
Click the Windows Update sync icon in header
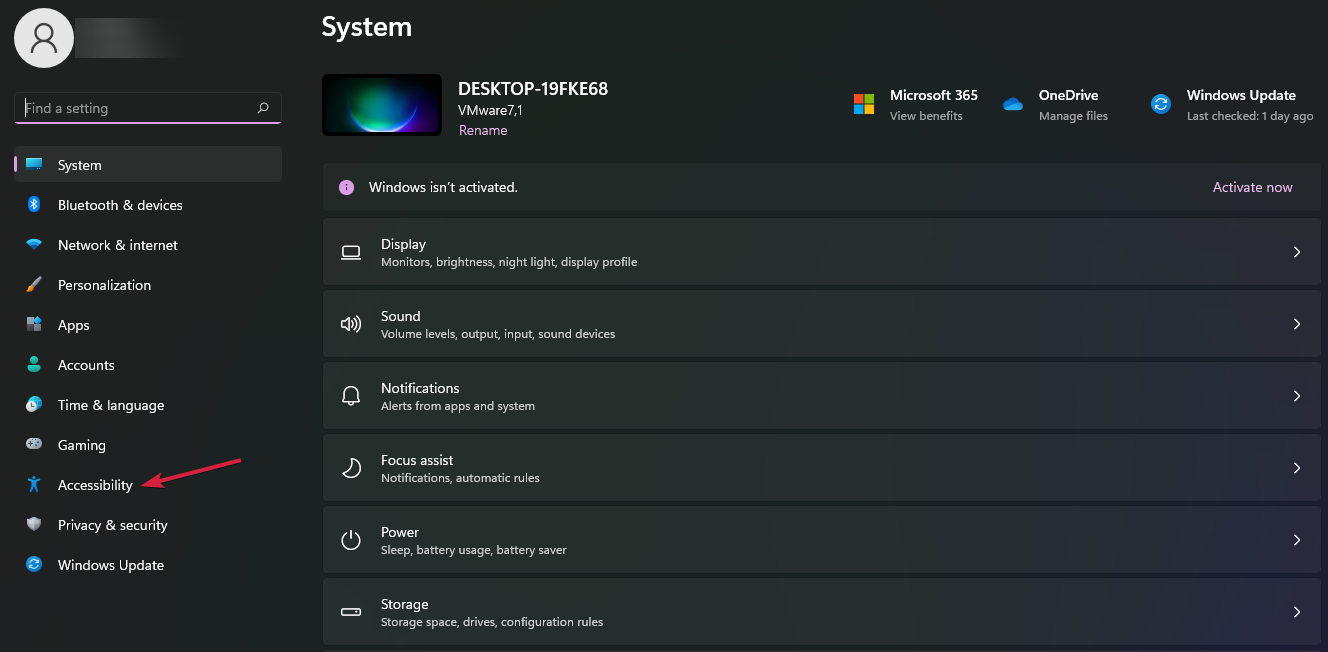pos(1161,104)
